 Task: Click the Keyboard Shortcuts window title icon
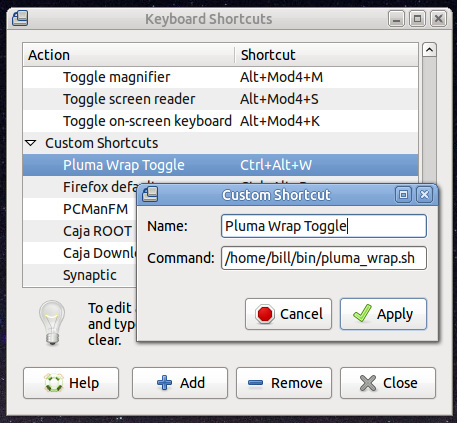point(20,18)
